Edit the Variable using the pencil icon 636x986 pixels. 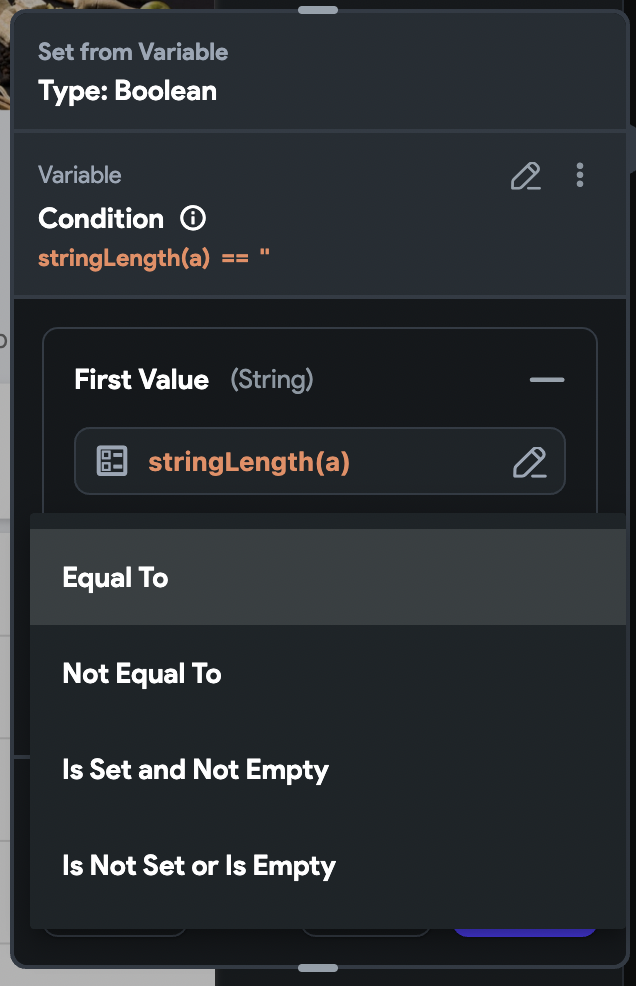tap(527, 176)
